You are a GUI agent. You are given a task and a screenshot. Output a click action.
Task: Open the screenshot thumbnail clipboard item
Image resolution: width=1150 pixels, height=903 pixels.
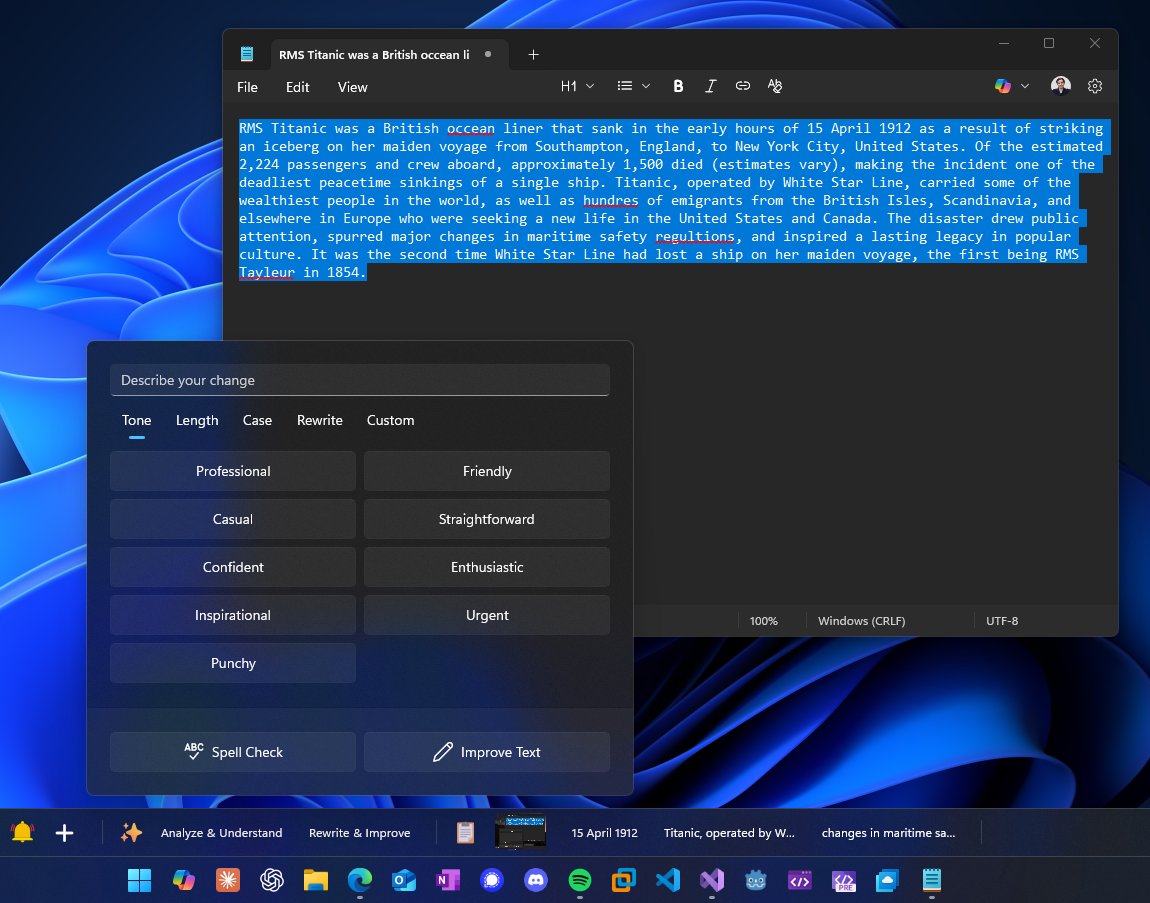520,833
